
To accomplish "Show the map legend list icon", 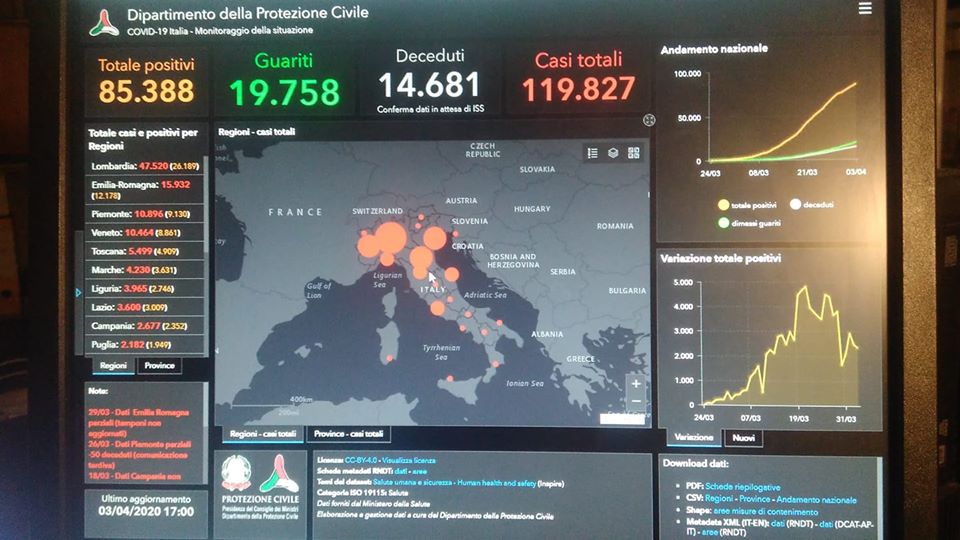I will [593, 153].
